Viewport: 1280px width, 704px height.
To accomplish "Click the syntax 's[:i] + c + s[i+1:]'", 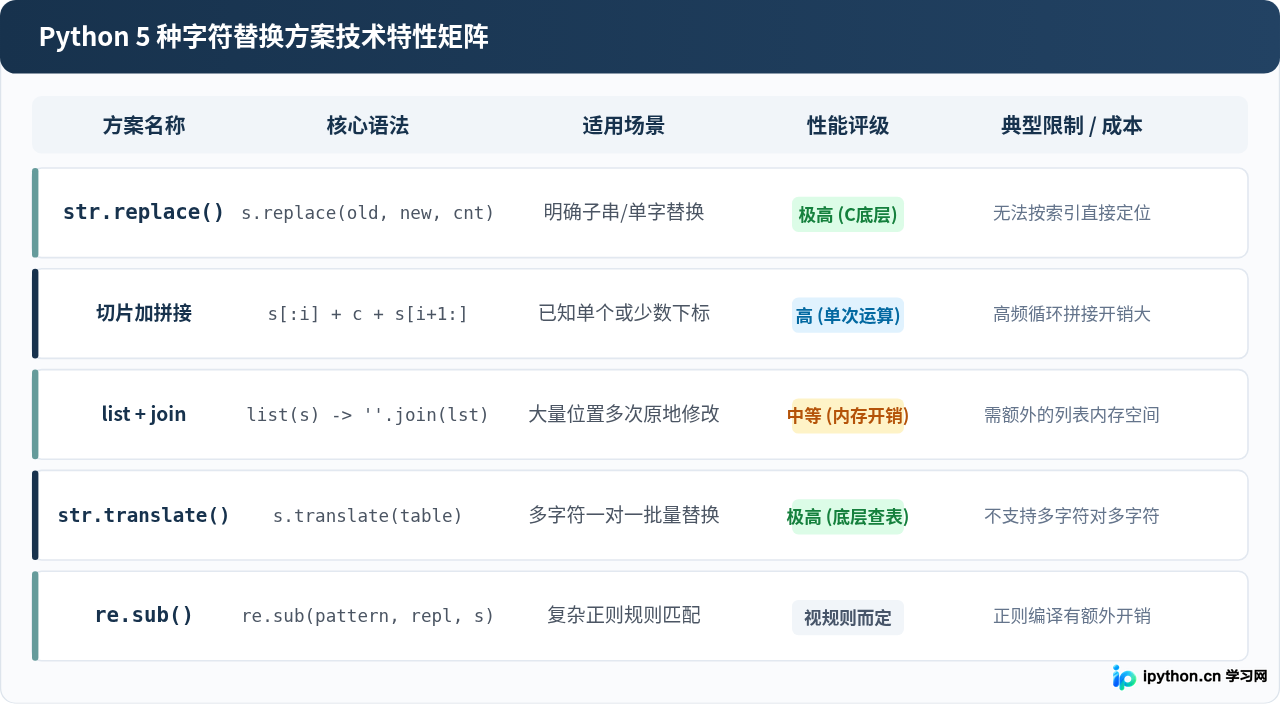I will [368, 314].
